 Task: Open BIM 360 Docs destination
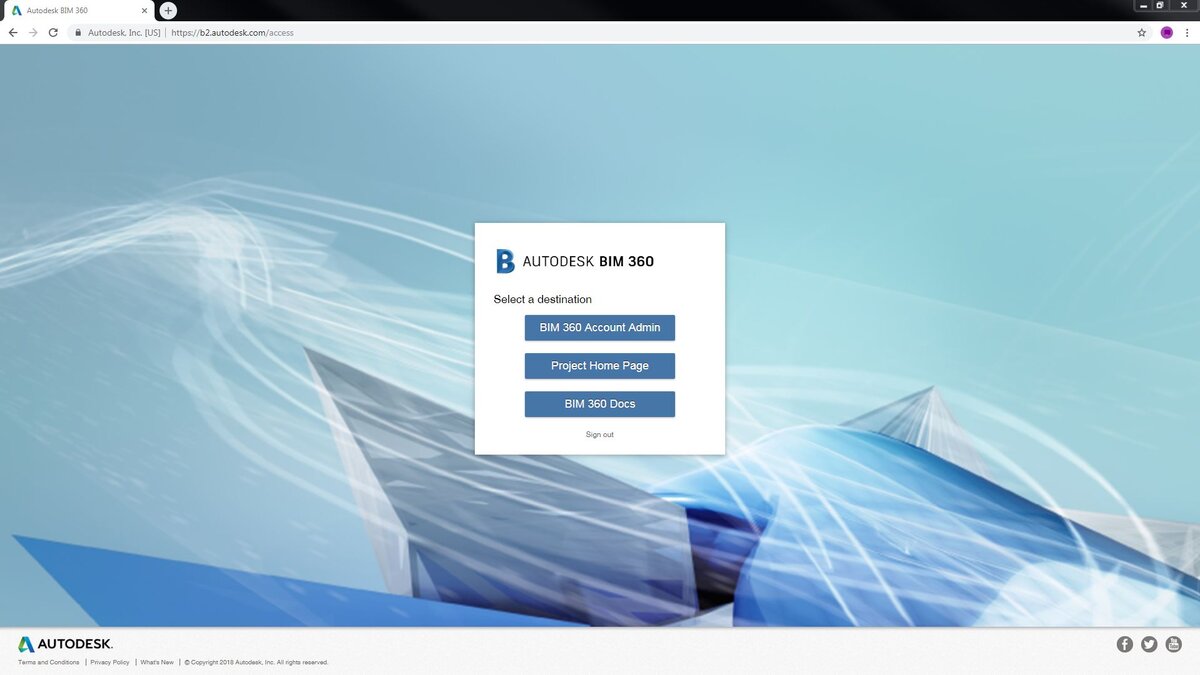click(600, 404)
